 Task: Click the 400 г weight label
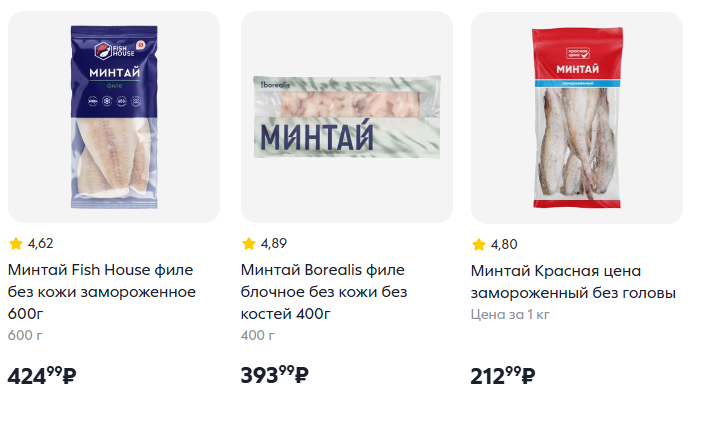point(258,336)
